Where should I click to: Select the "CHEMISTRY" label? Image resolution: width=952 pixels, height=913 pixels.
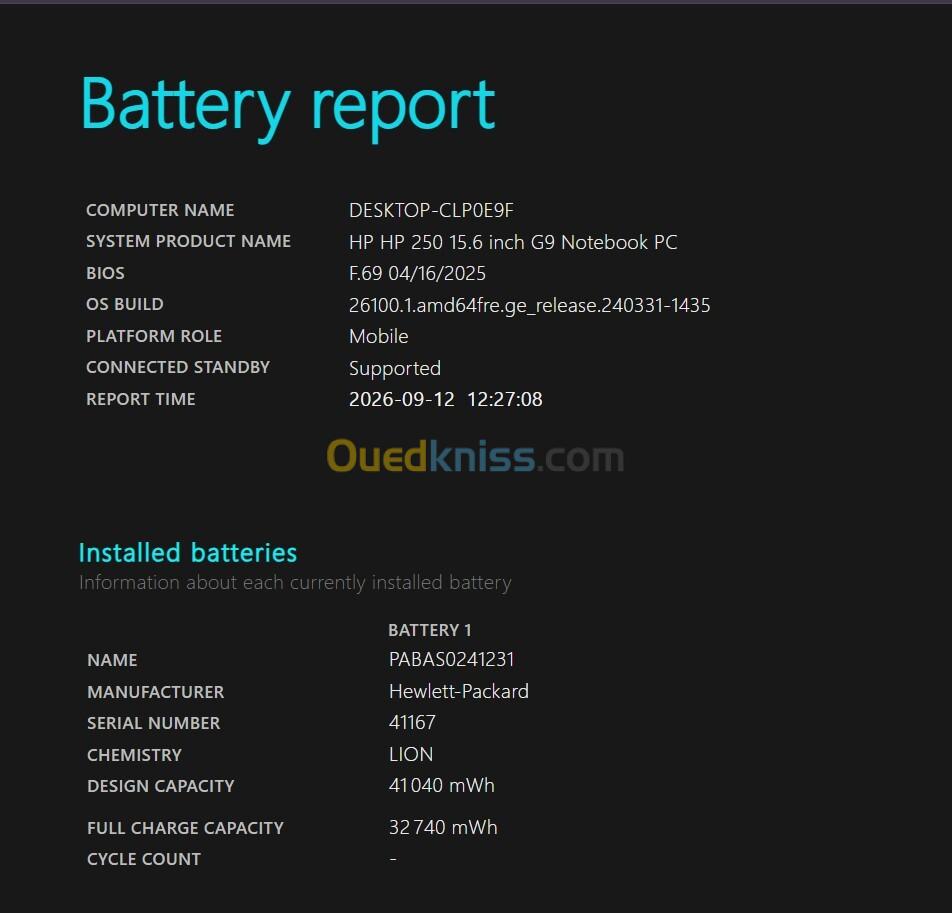click(135, 755)
